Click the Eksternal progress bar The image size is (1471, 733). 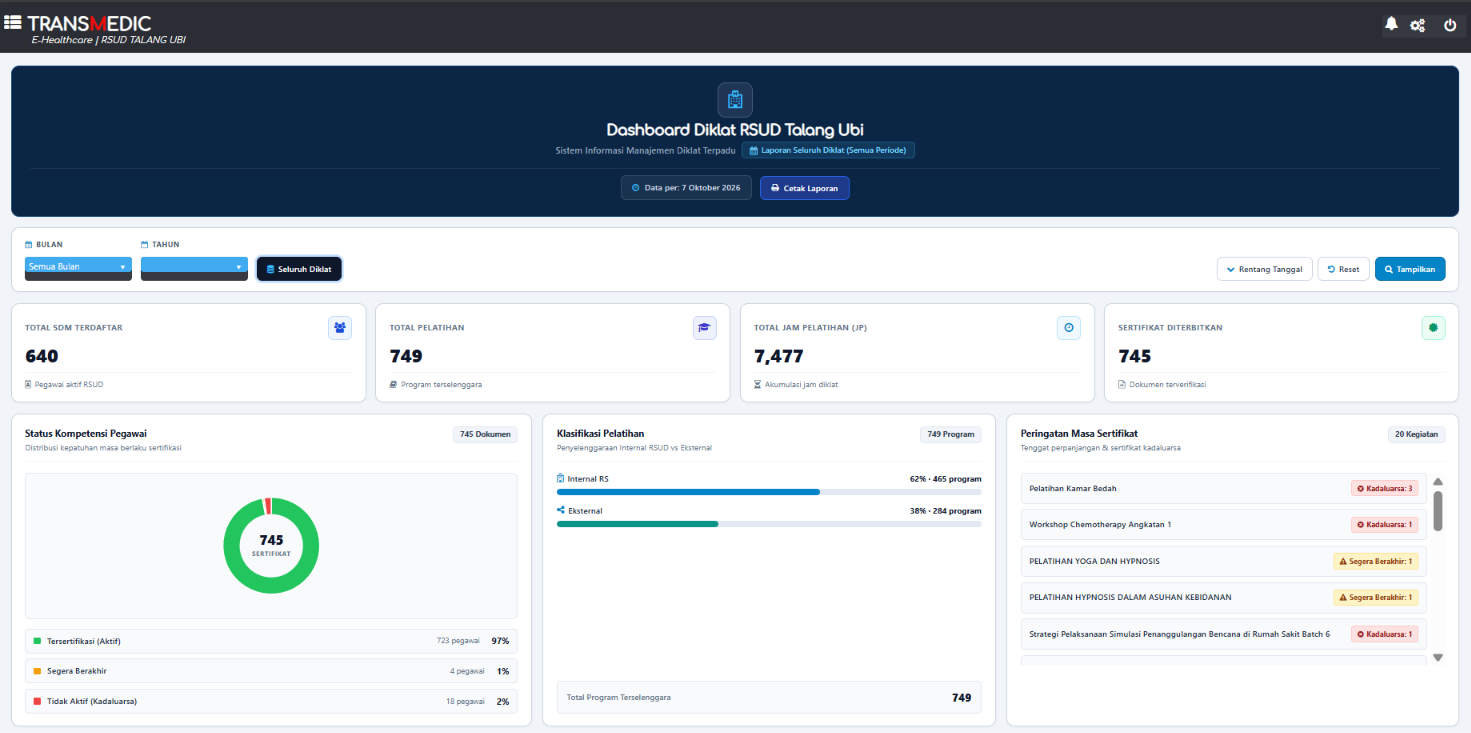(x=769, y=524)
